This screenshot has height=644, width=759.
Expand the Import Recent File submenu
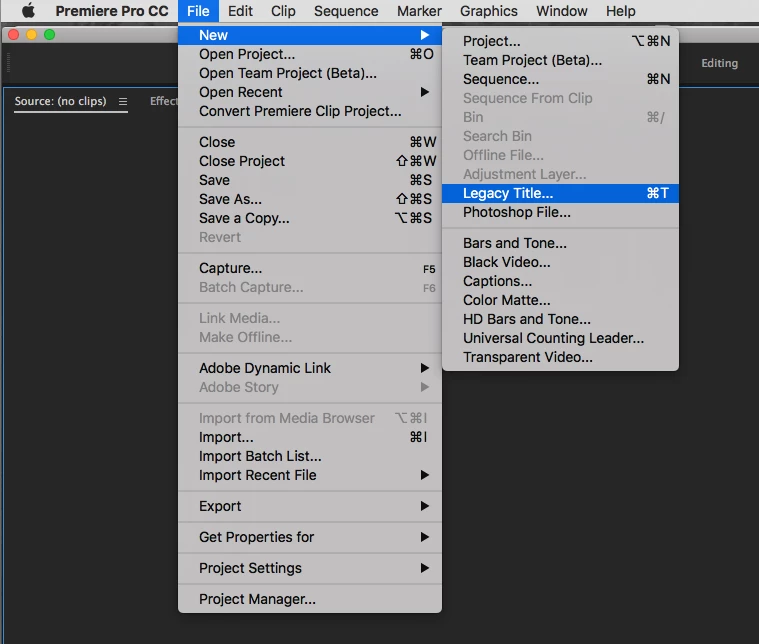coord(310,475)
